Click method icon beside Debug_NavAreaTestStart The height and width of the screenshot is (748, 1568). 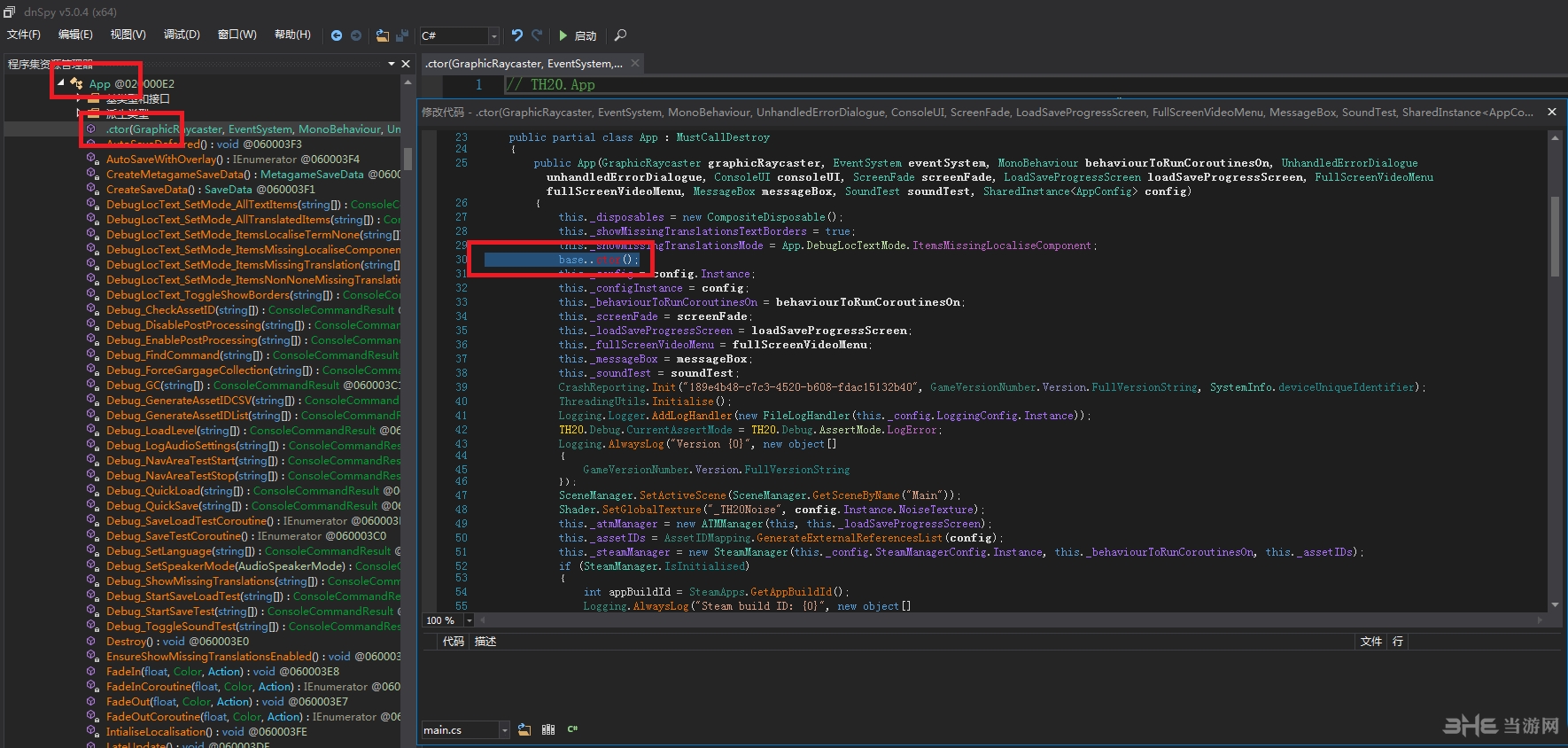click(93, 460)
